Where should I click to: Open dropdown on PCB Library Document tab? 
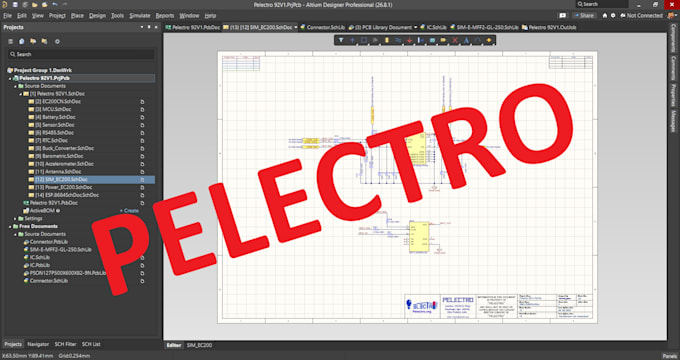[415, 27]
